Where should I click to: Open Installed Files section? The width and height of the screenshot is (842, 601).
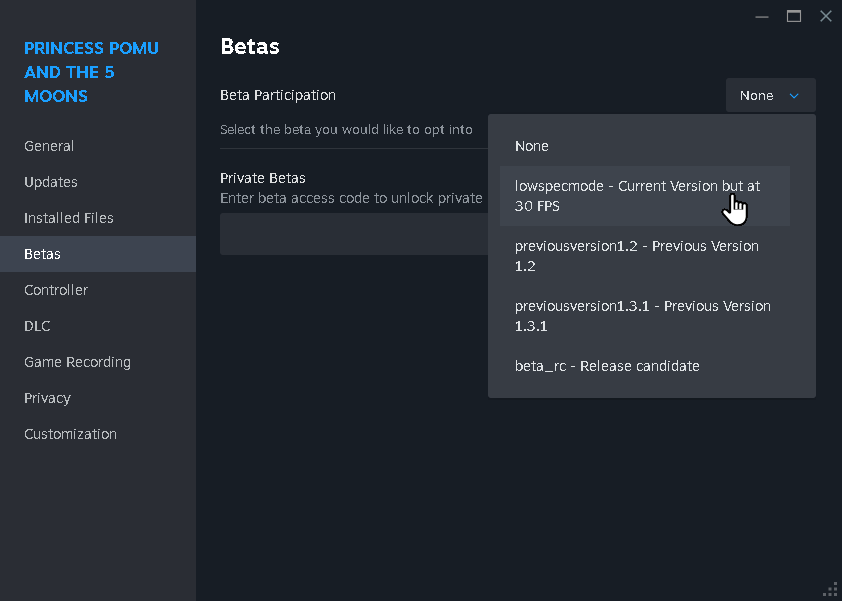tap(69, 218)
